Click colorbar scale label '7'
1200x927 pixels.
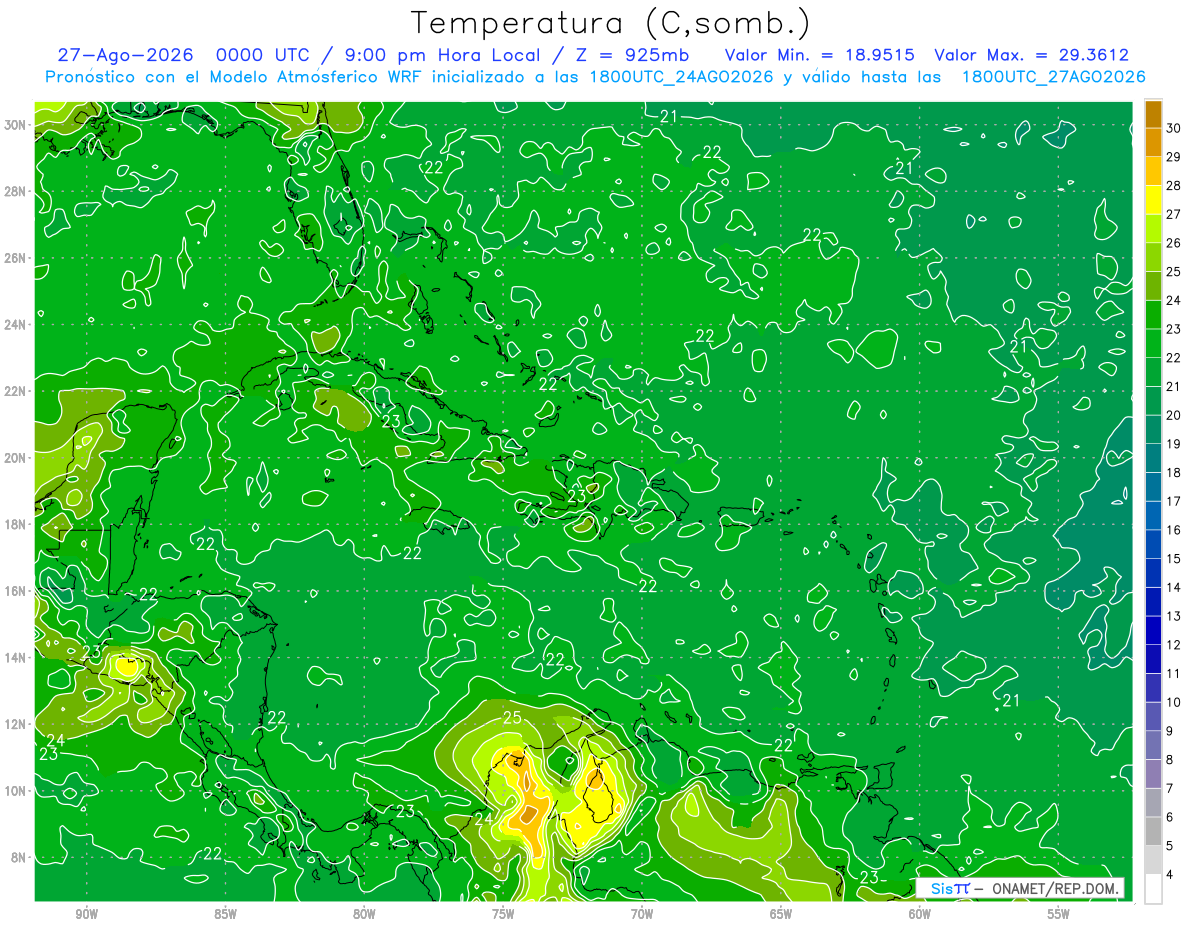[1170, 789]
